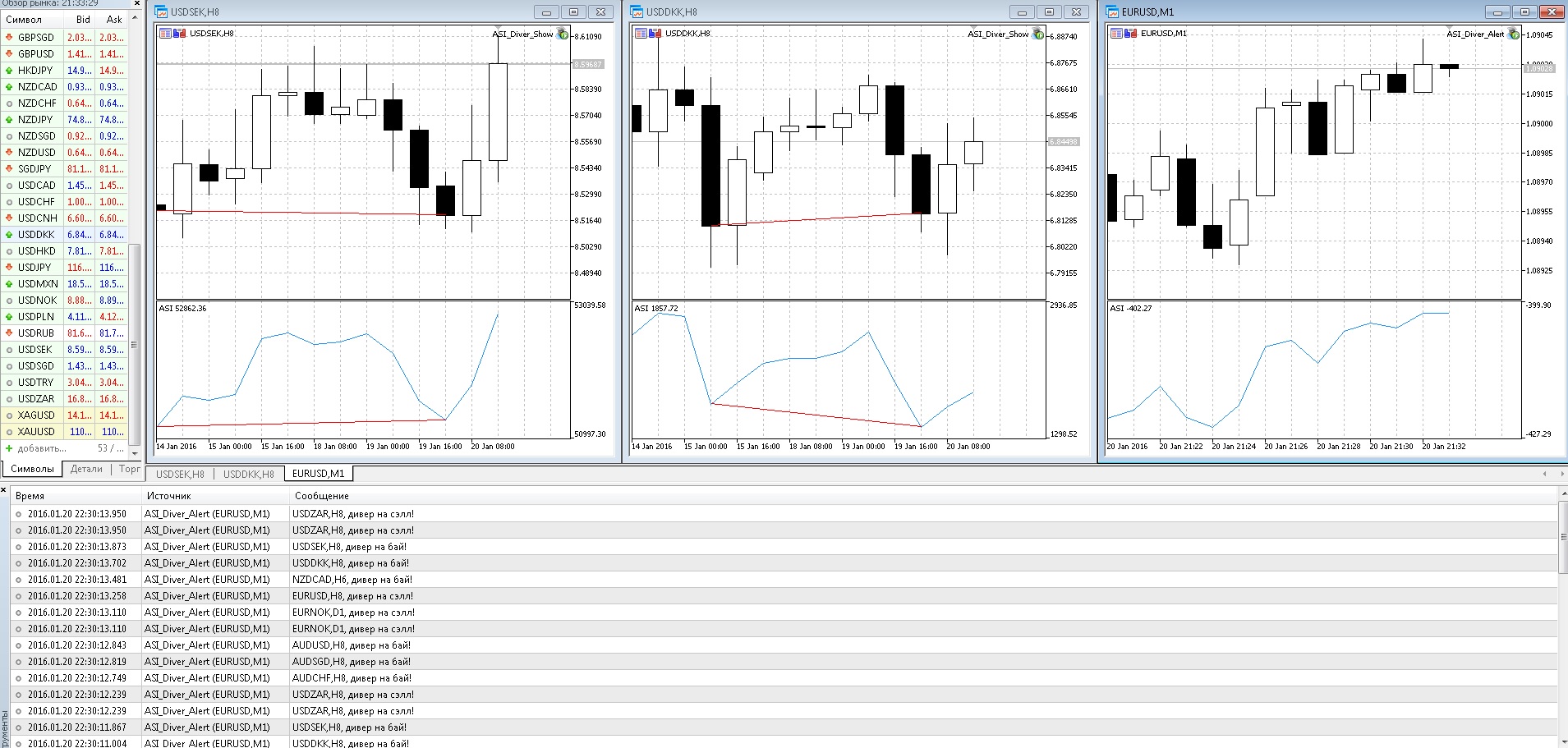Click the grey dot icon next to XAUUSD
The height and width of the screenshot is (748, 1568).
(x=9, y=432)
